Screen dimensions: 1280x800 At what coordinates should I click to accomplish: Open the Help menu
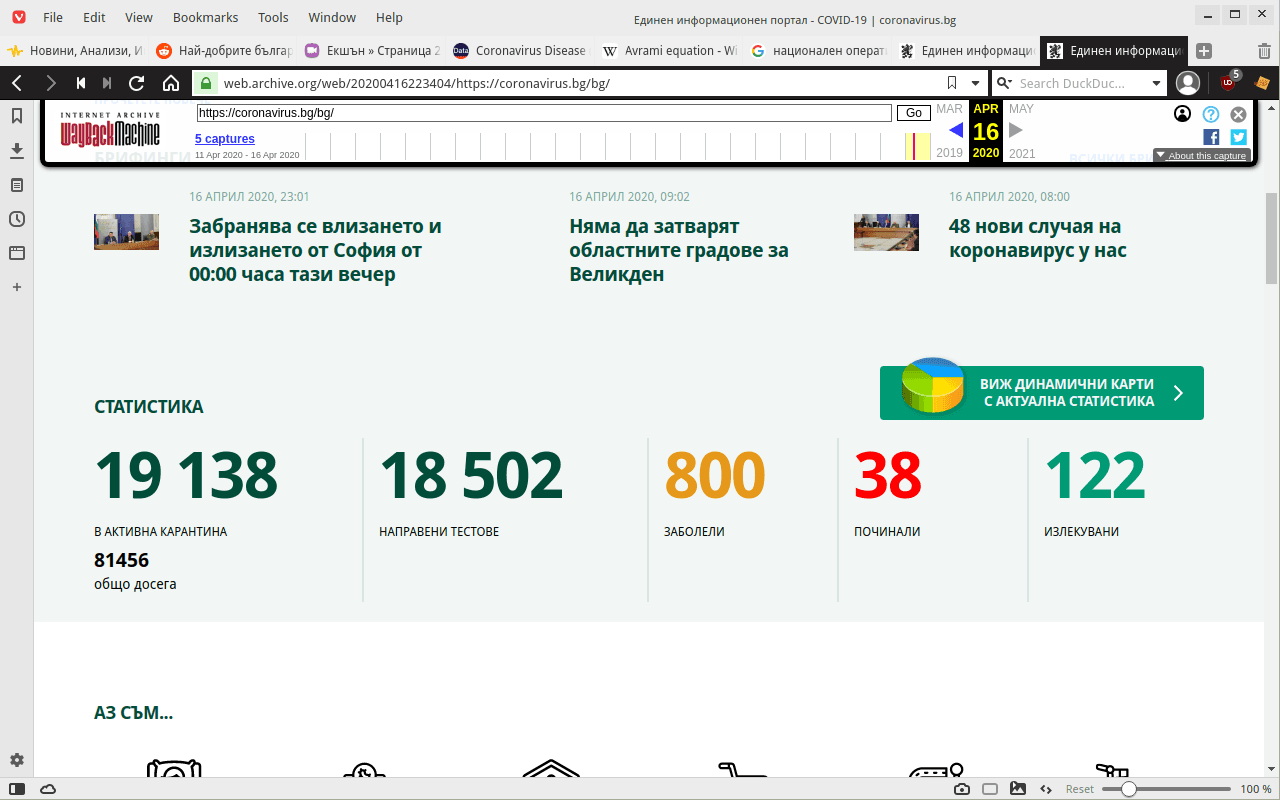tap(389, 17)
